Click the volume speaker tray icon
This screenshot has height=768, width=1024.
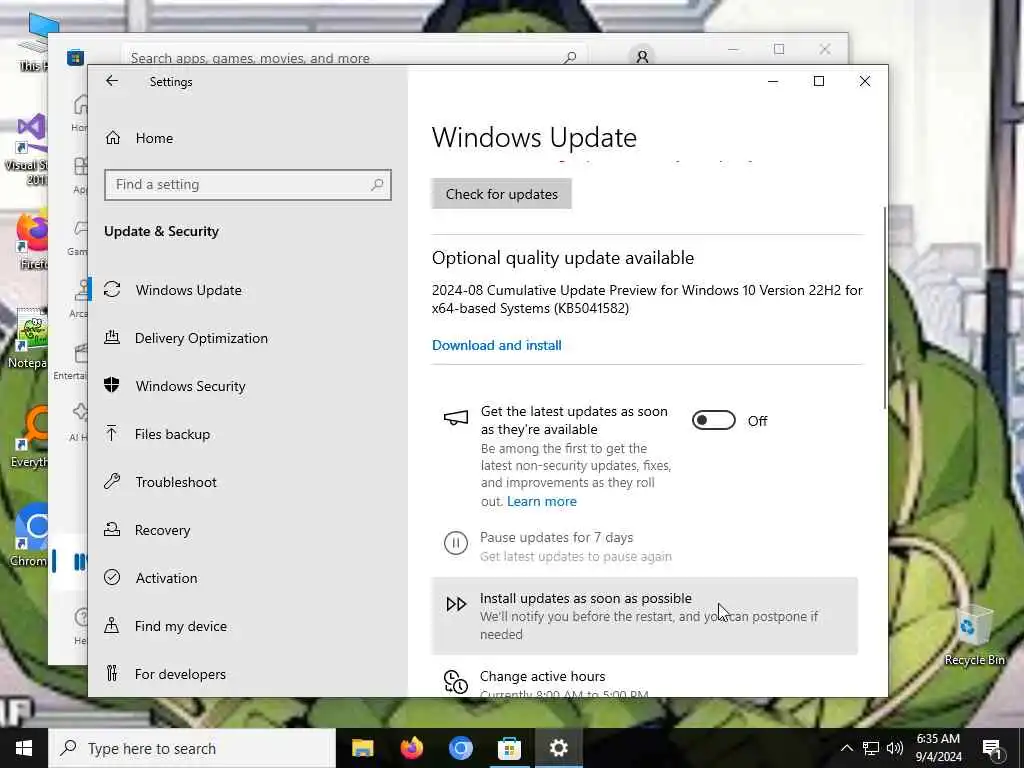coord(895,748)
